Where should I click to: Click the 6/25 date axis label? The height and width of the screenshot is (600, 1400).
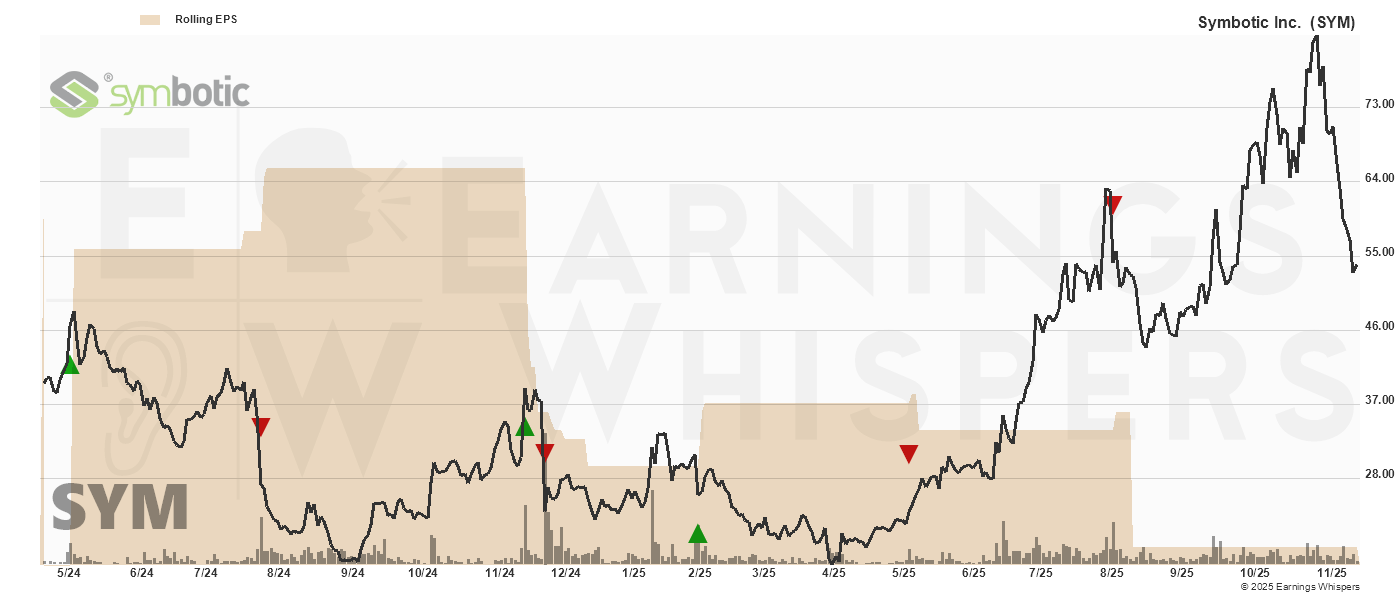tap(973, 573)
